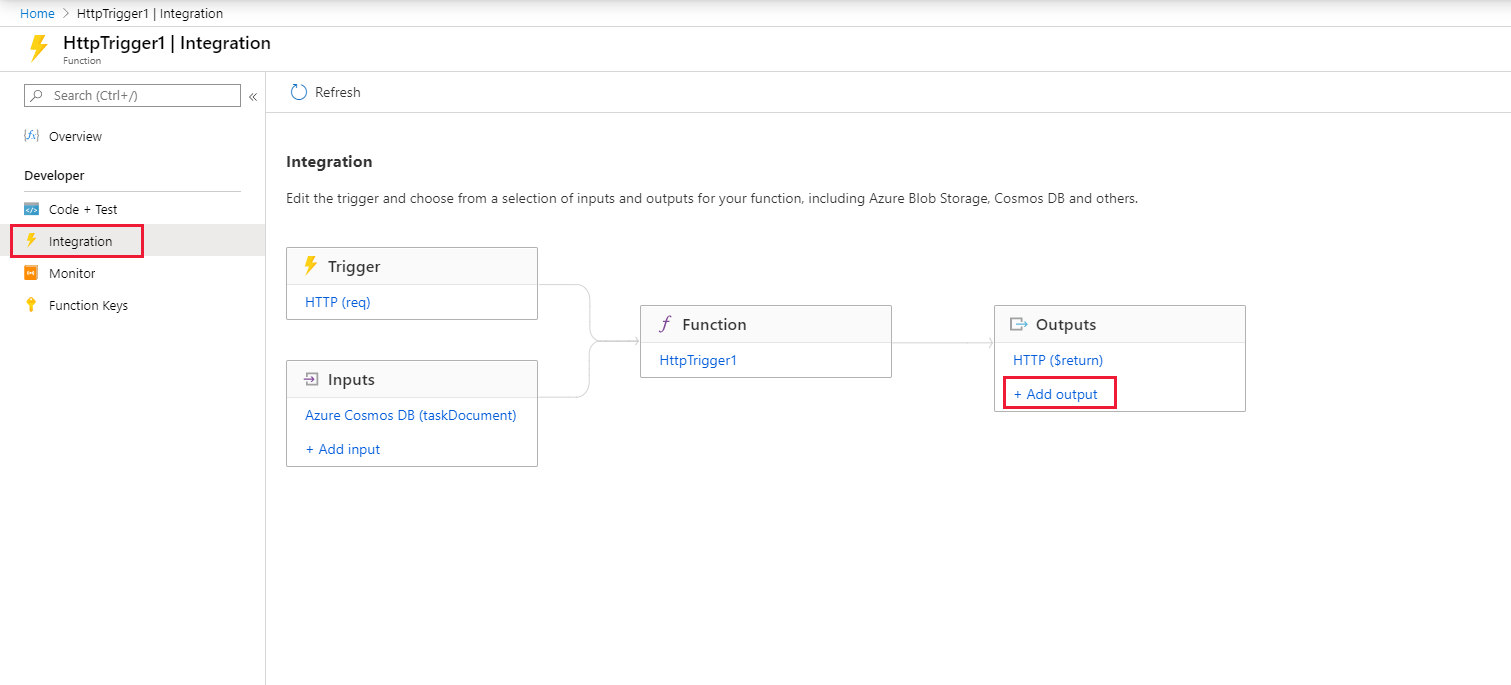This screenshot has width=1511, height=685.
Task: Open the Azure Cosmos DB (taskDocument) input
Action: click(x=410, y=415)
